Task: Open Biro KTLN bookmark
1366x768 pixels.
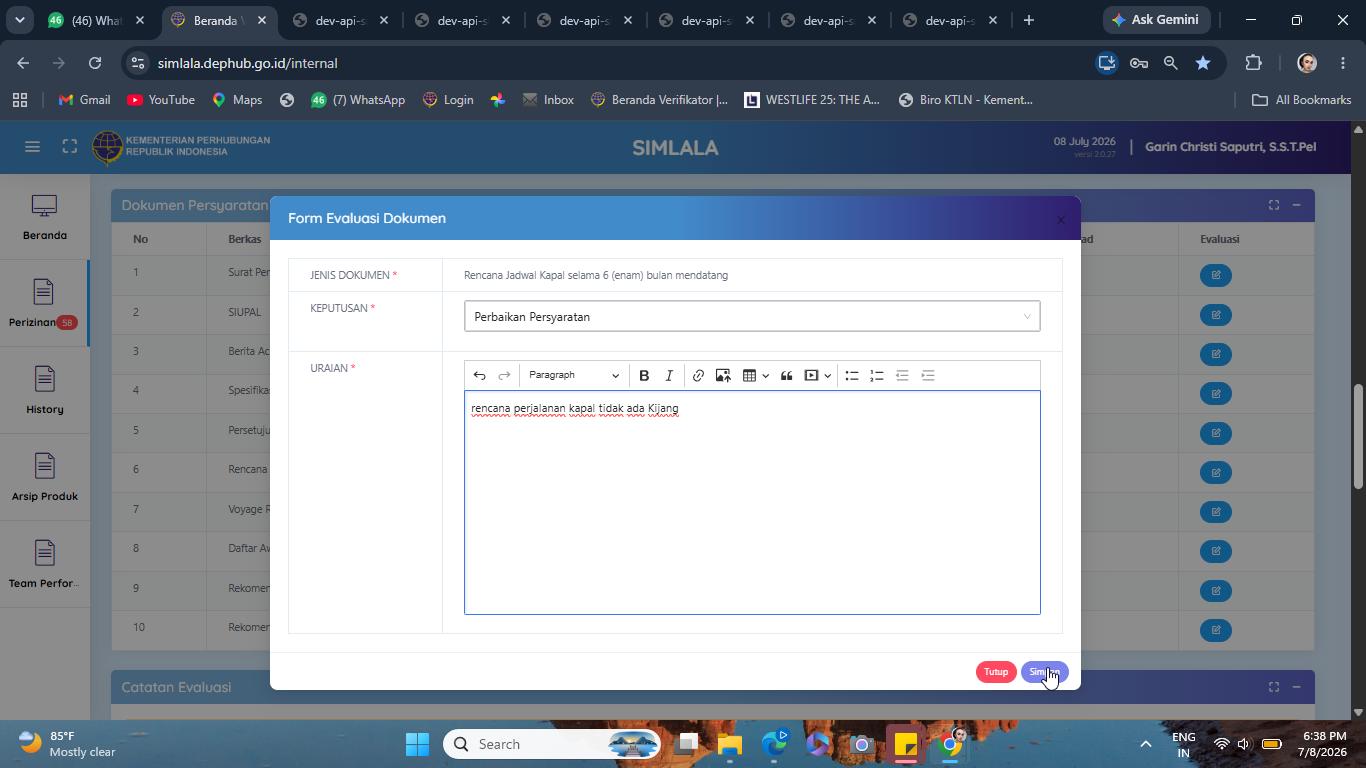Action: (966, 100)
